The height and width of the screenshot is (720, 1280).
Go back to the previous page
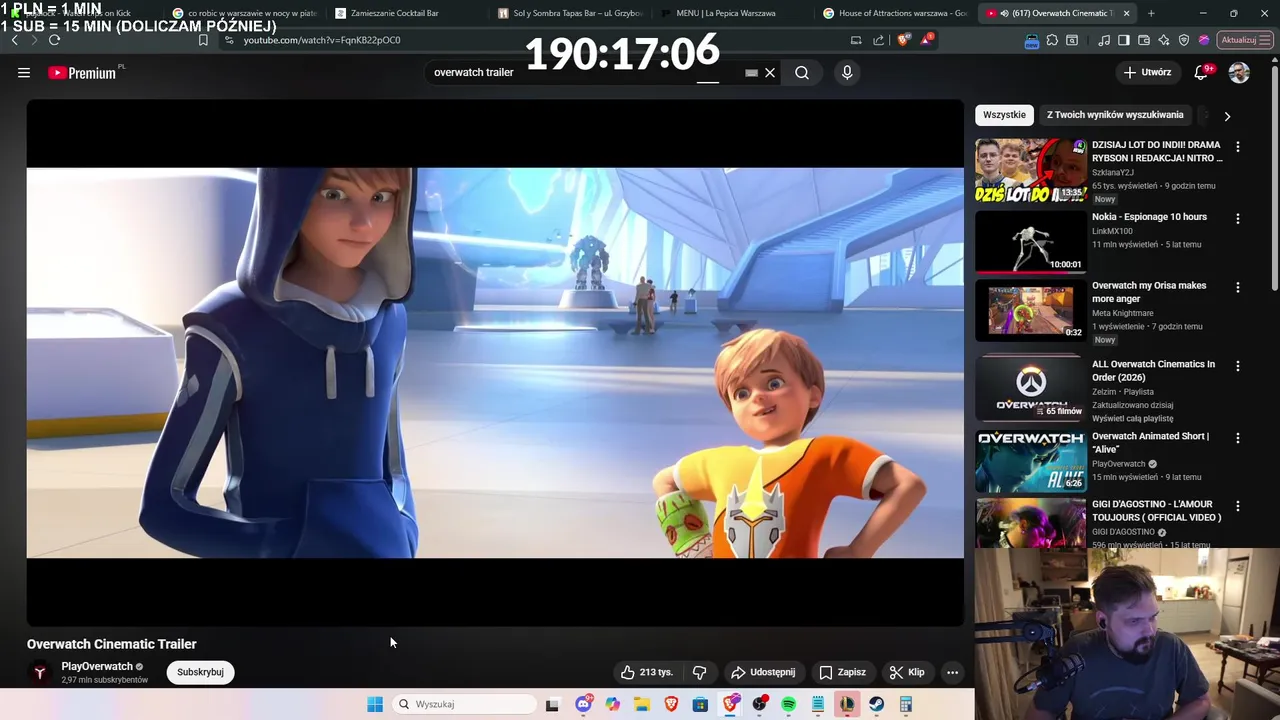pyautogui.click(x=14, y=40)
